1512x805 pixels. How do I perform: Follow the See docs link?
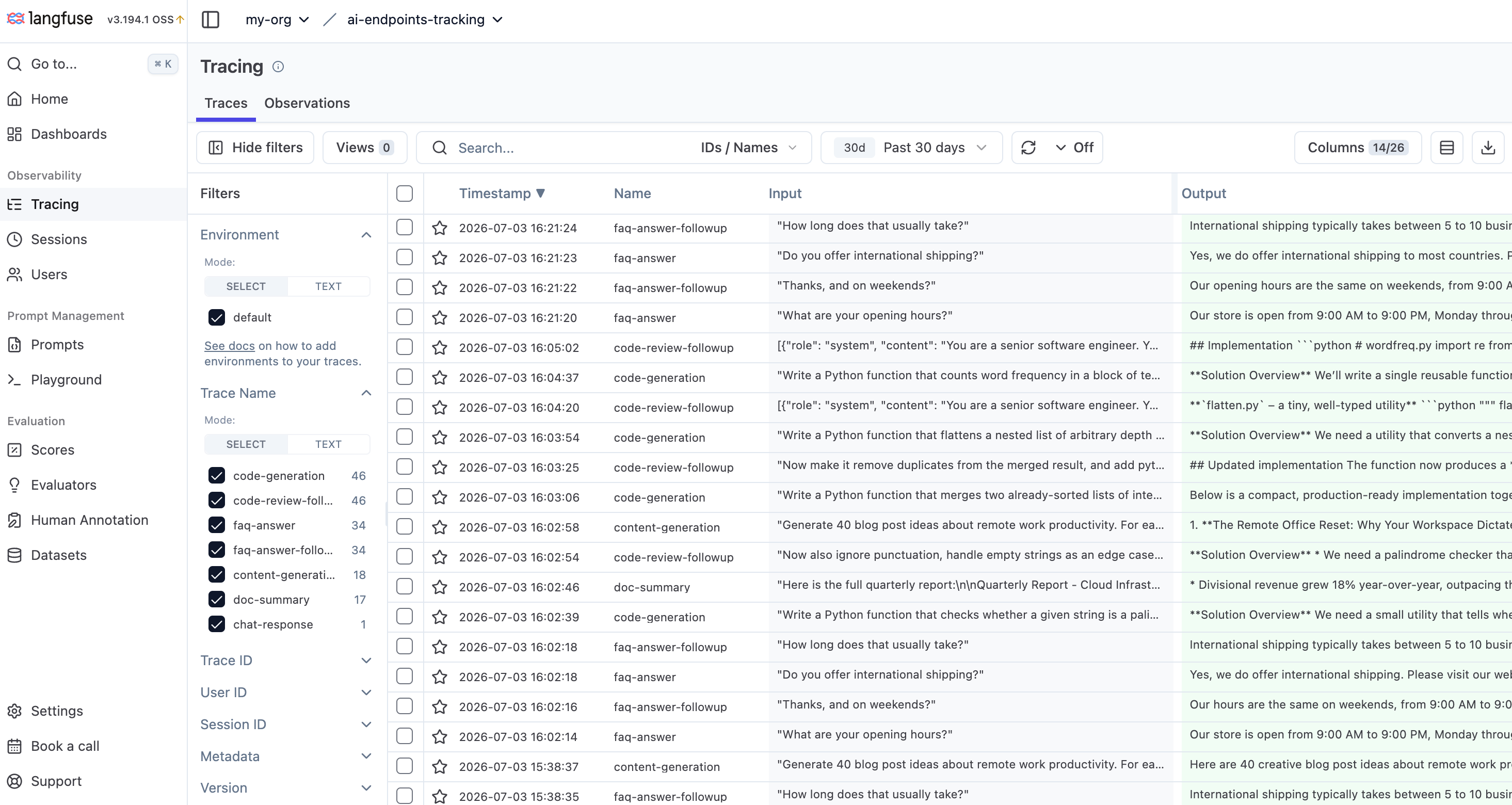230,346
